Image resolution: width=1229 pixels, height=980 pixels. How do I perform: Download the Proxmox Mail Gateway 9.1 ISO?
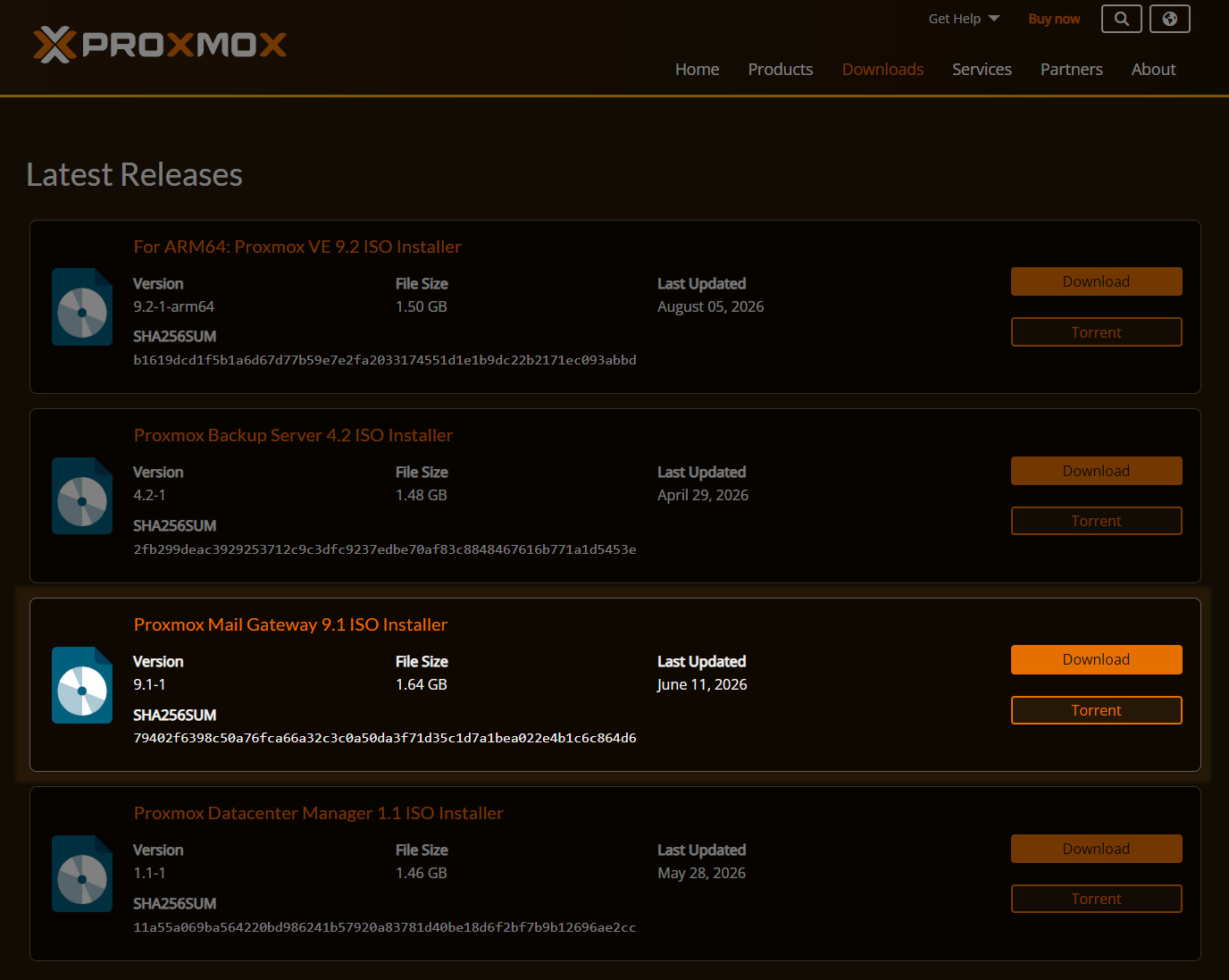(x=1097, y=659)
